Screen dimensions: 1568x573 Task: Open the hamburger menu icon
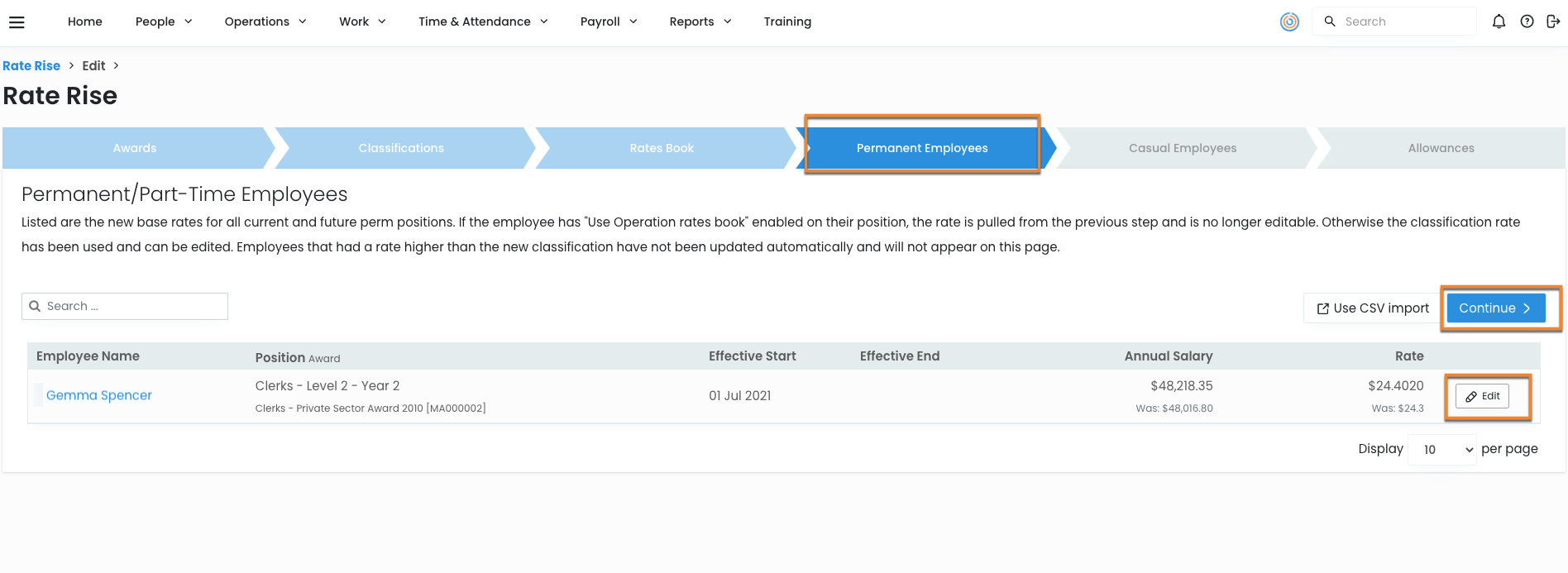(x=17, y=22)
